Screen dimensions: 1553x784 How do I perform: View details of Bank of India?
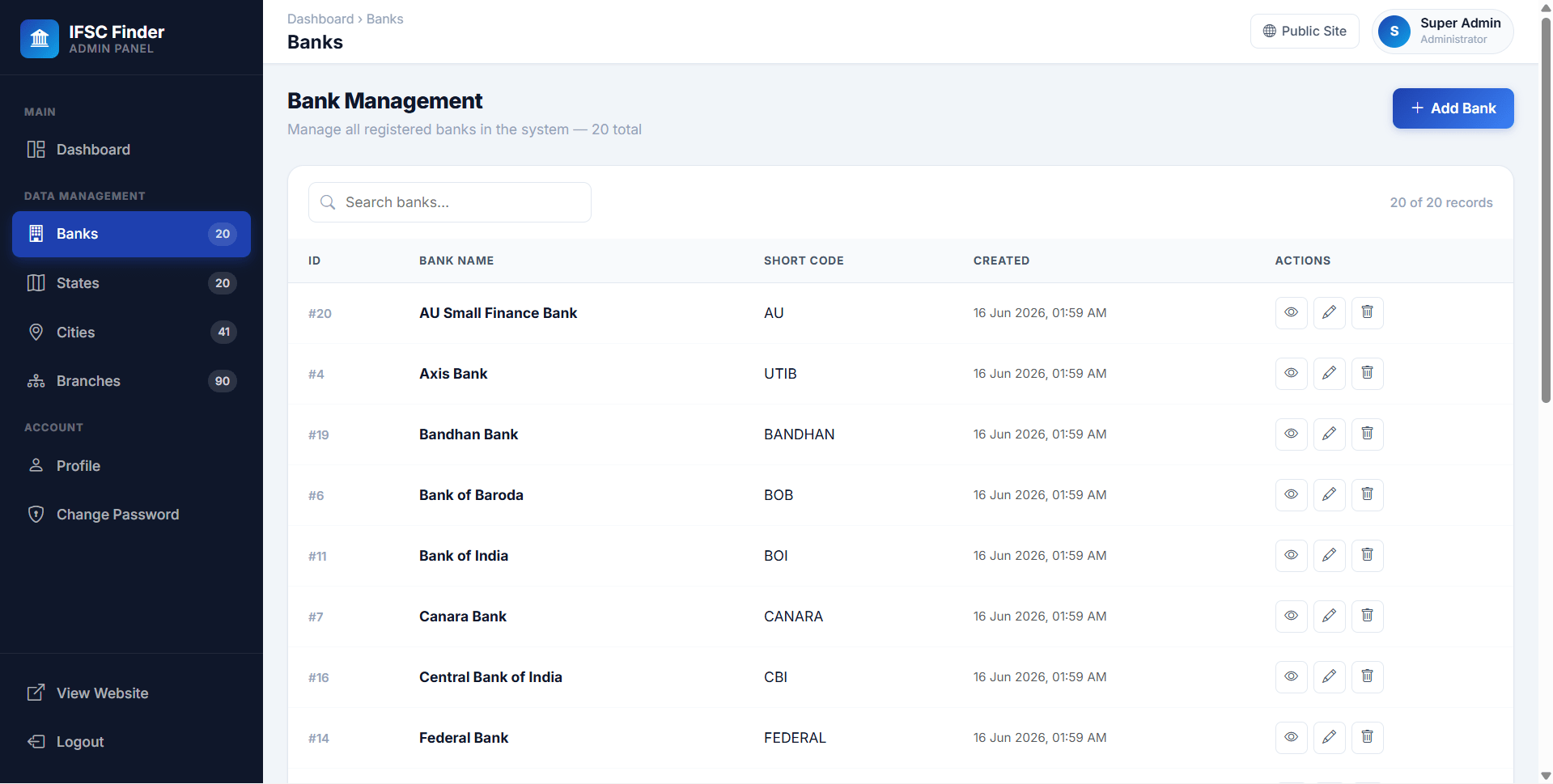tap(1291, 555)
